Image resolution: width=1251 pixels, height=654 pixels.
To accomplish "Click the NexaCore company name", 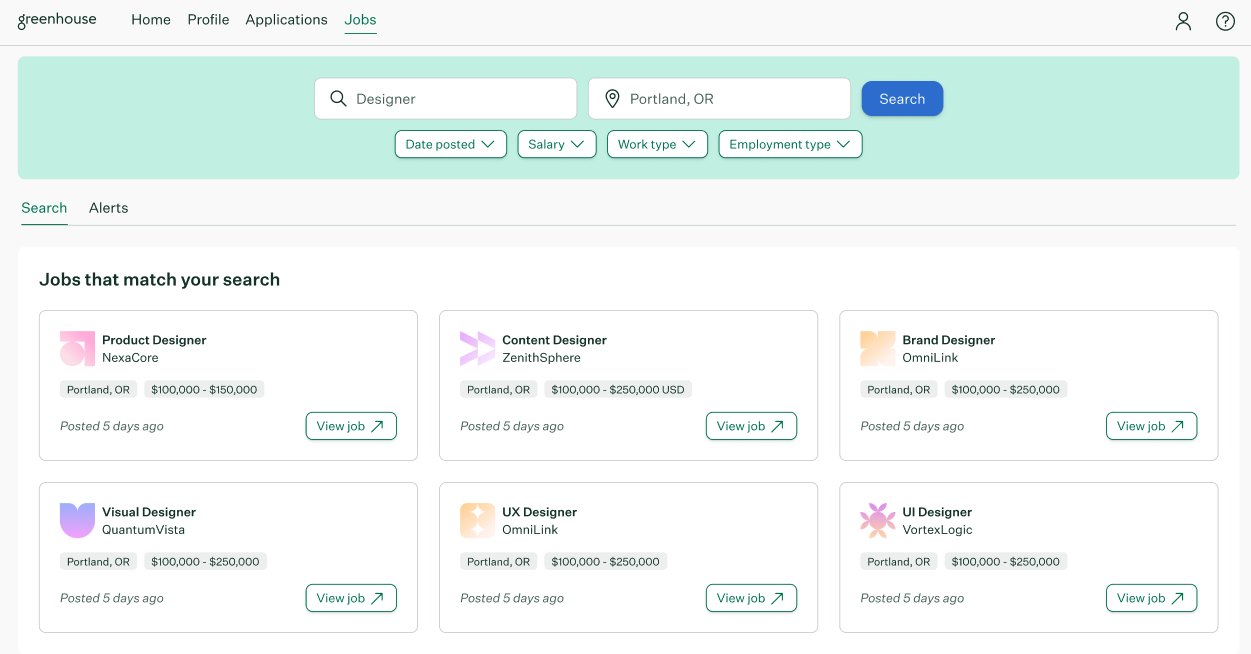I will (130, 358).
